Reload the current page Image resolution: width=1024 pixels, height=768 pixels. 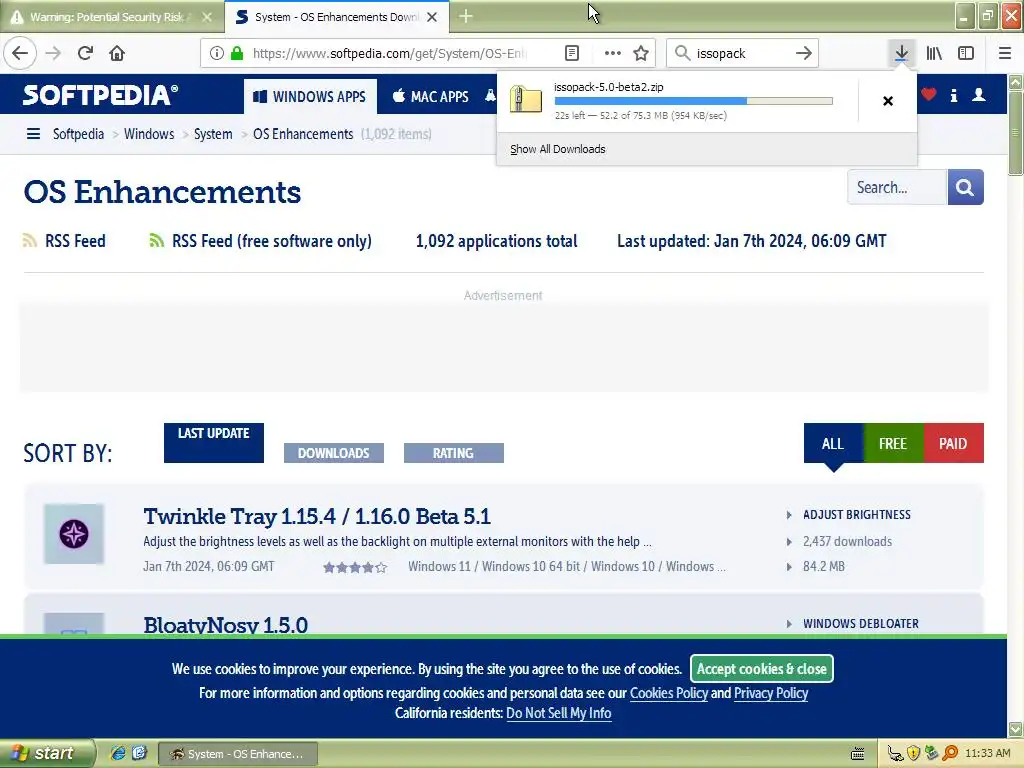(85, 53)
